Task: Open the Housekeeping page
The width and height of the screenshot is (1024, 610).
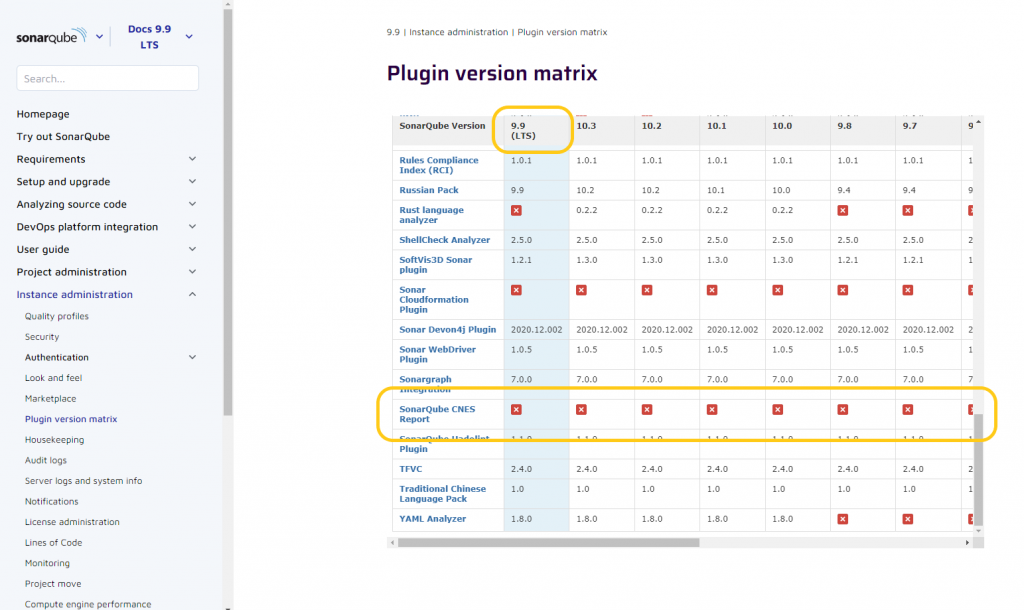Action: pos(54,440)
